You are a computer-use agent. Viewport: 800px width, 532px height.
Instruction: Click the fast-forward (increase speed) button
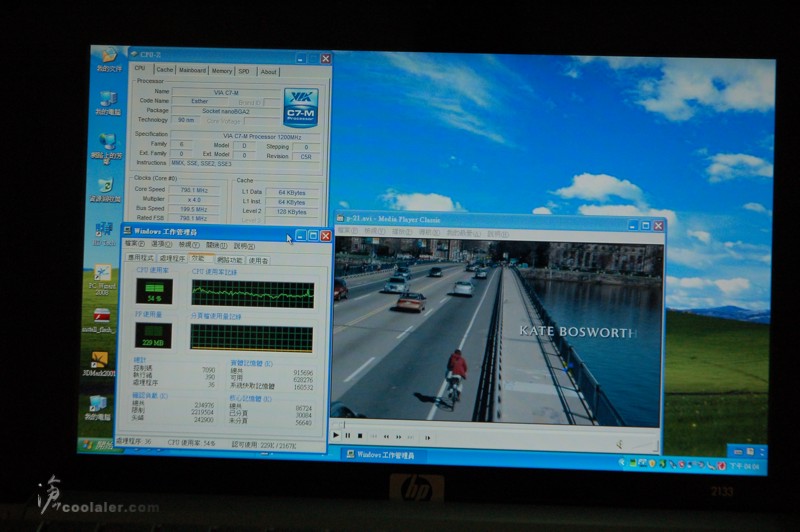pyautogui.click(x=398, y=437)
